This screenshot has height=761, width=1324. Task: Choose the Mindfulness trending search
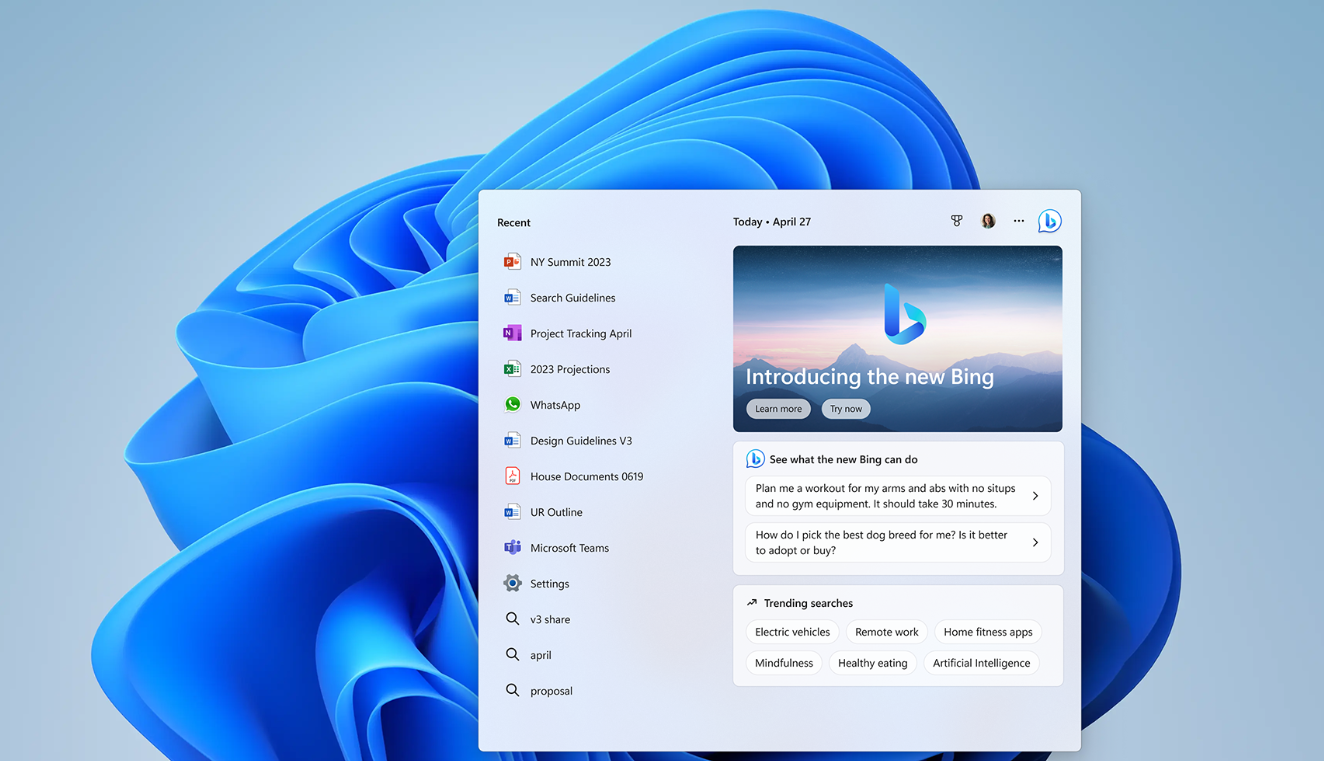click(784, 663)
